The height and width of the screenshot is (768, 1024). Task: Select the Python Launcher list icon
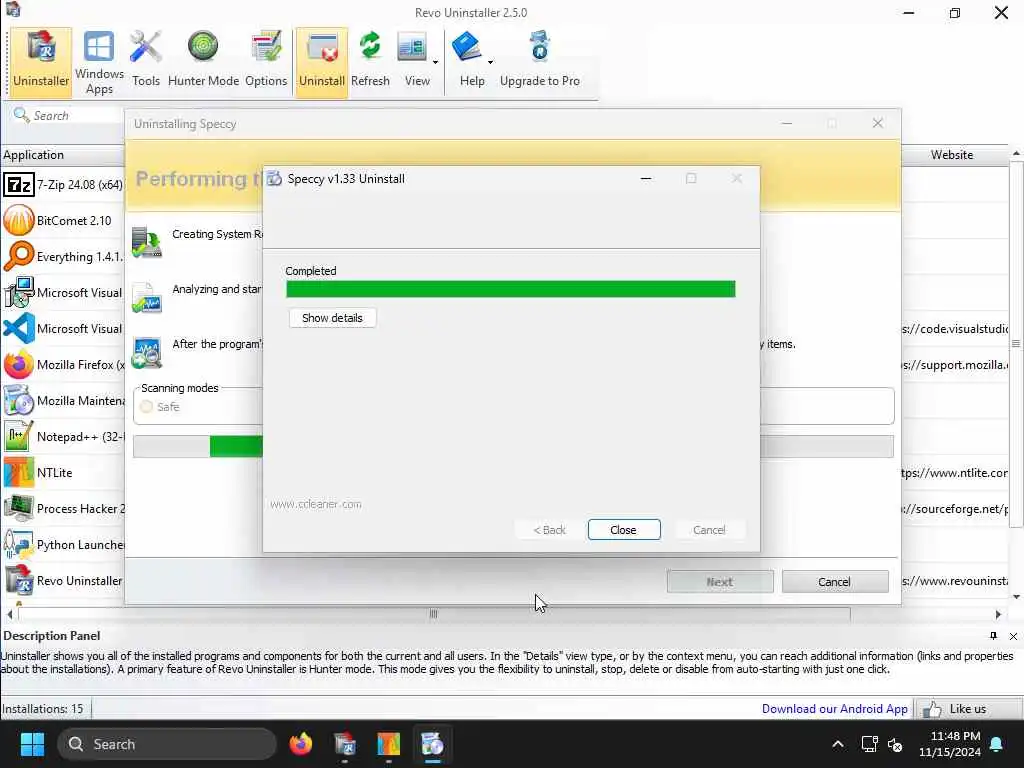click(18, 544)
